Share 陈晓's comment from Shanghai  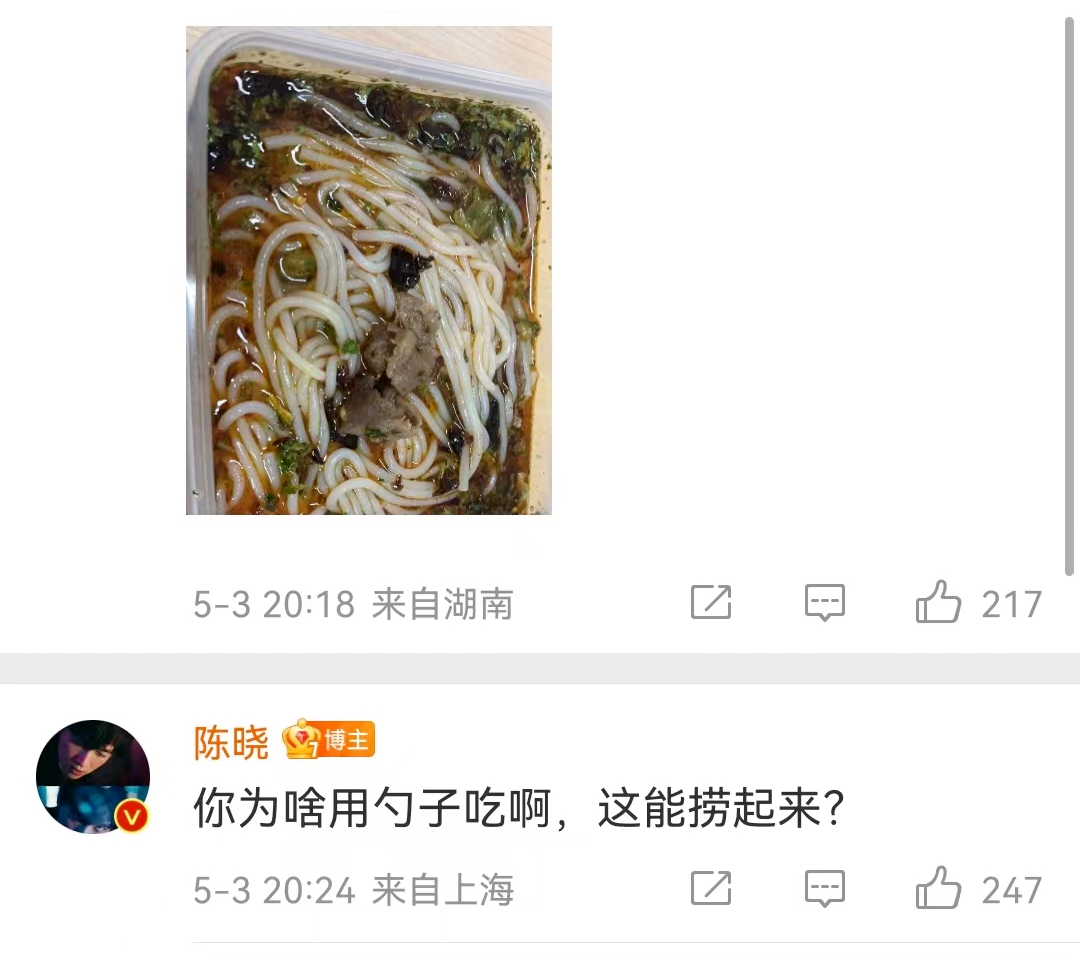(x=711, y=888)
